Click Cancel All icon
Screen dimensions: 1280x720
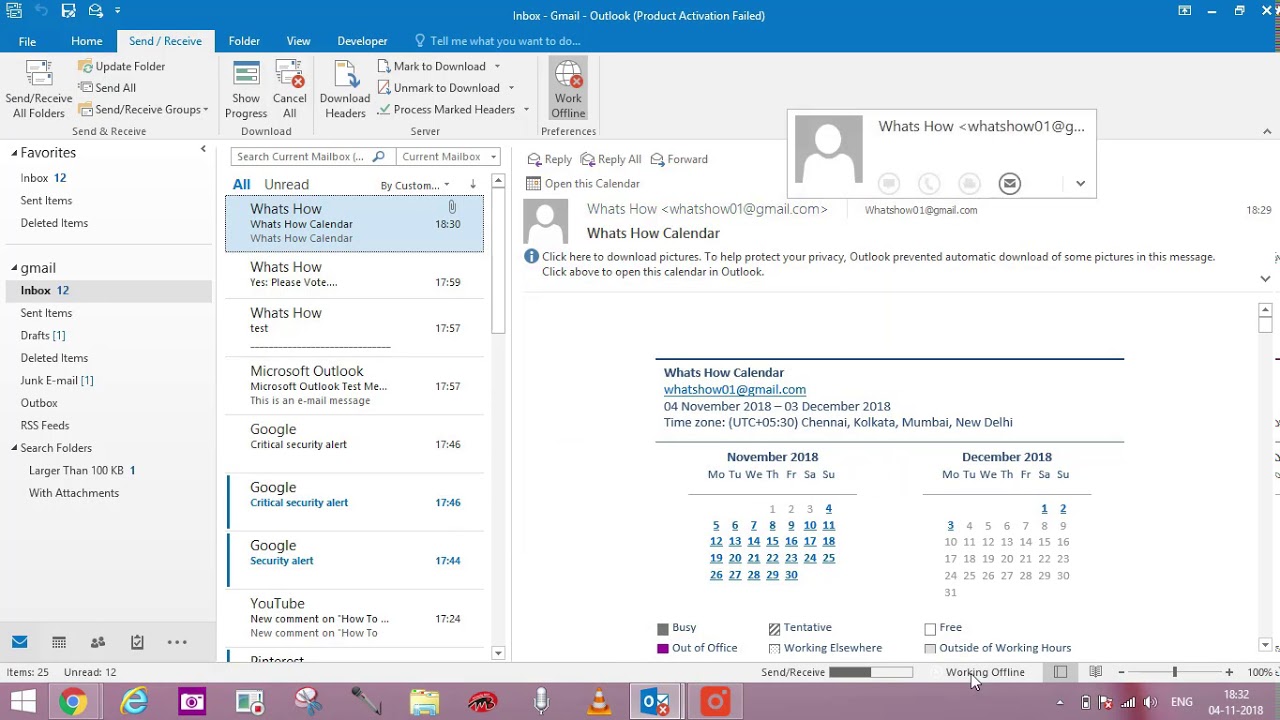289,74
